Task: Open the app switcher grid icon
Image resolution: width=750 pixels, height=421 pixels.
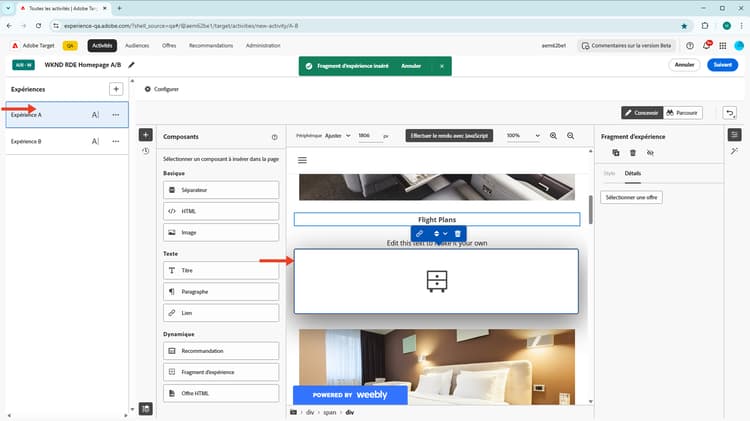Action: [x=723, y=46]
